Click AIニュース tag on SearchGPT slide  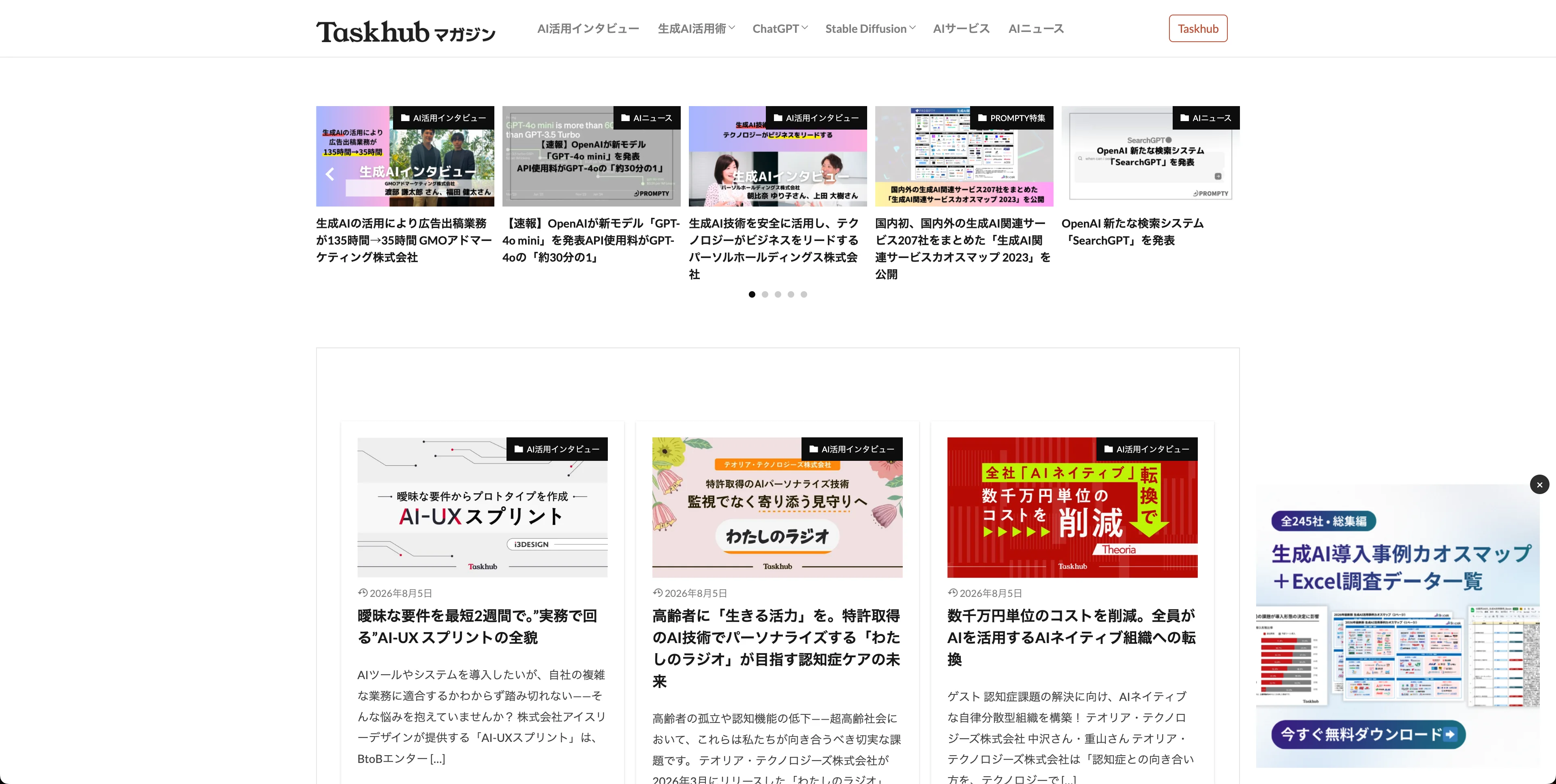pos(1205,118)
